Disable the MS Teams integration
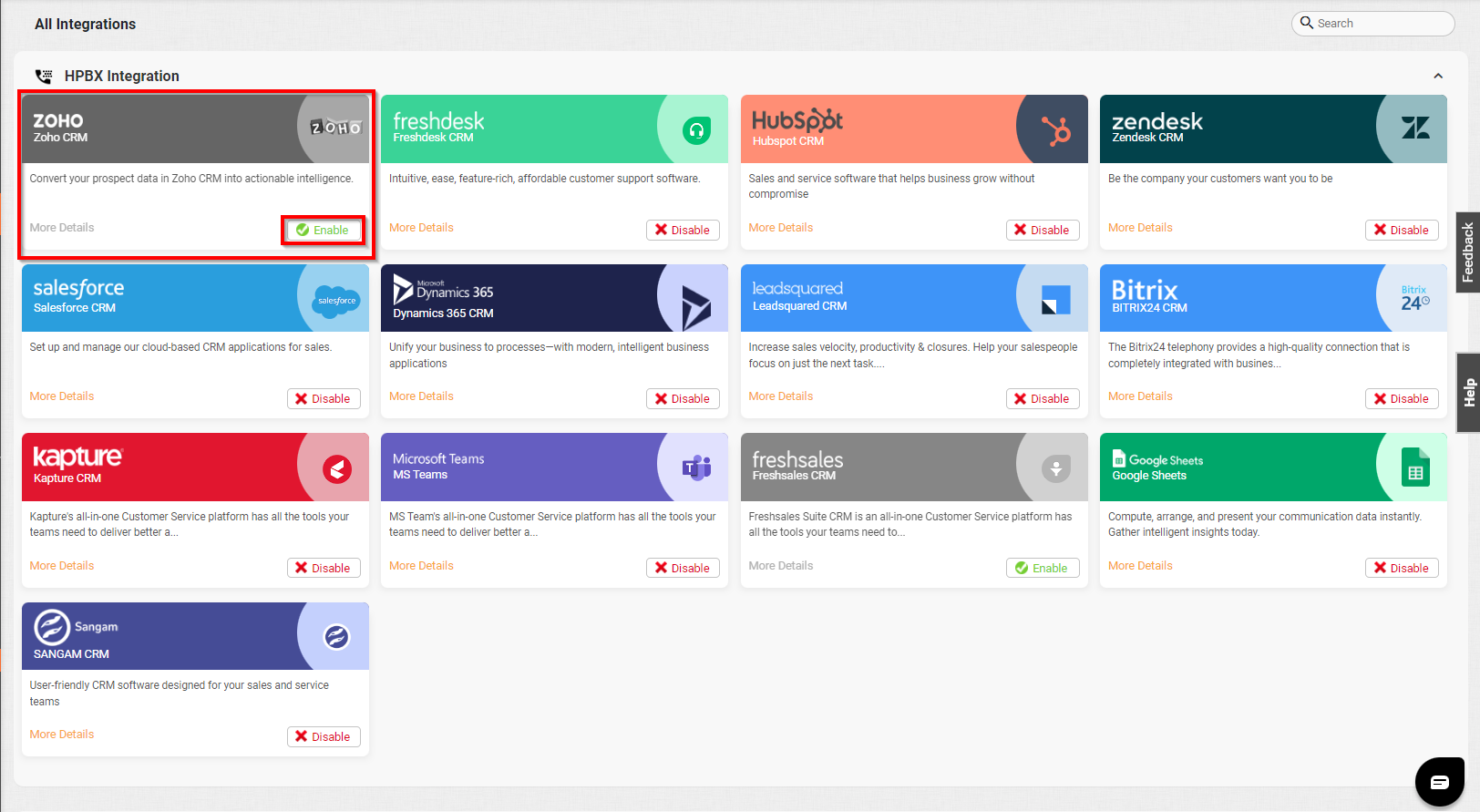 tap(683, 569)
